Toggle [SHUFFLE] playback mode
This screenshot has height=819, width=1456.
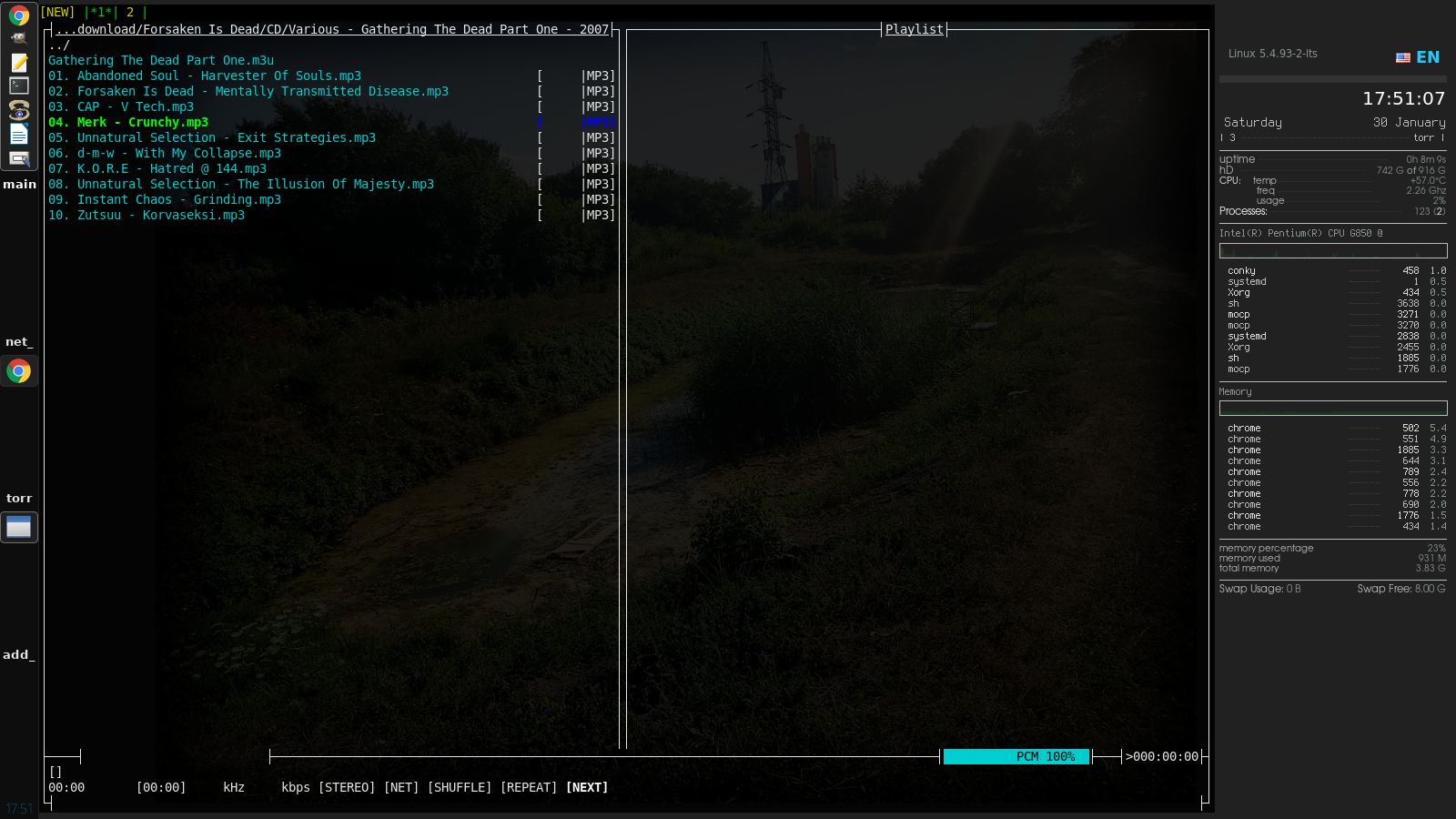(x=460, y=788)
